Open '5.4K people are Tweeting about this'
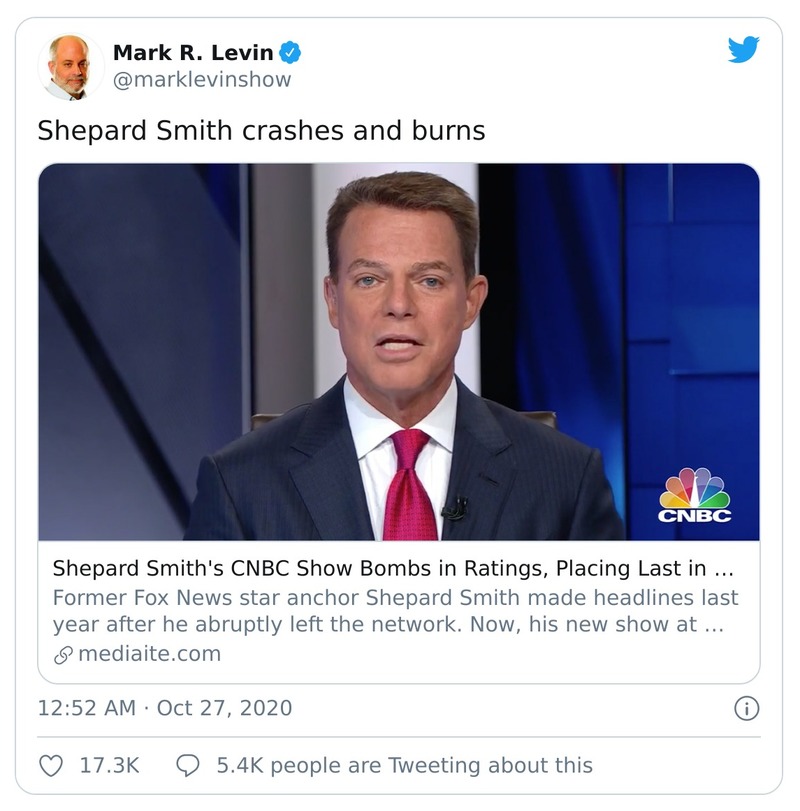Image resolution: width=800 pixels, height=811 pixels. pos(404,766)
